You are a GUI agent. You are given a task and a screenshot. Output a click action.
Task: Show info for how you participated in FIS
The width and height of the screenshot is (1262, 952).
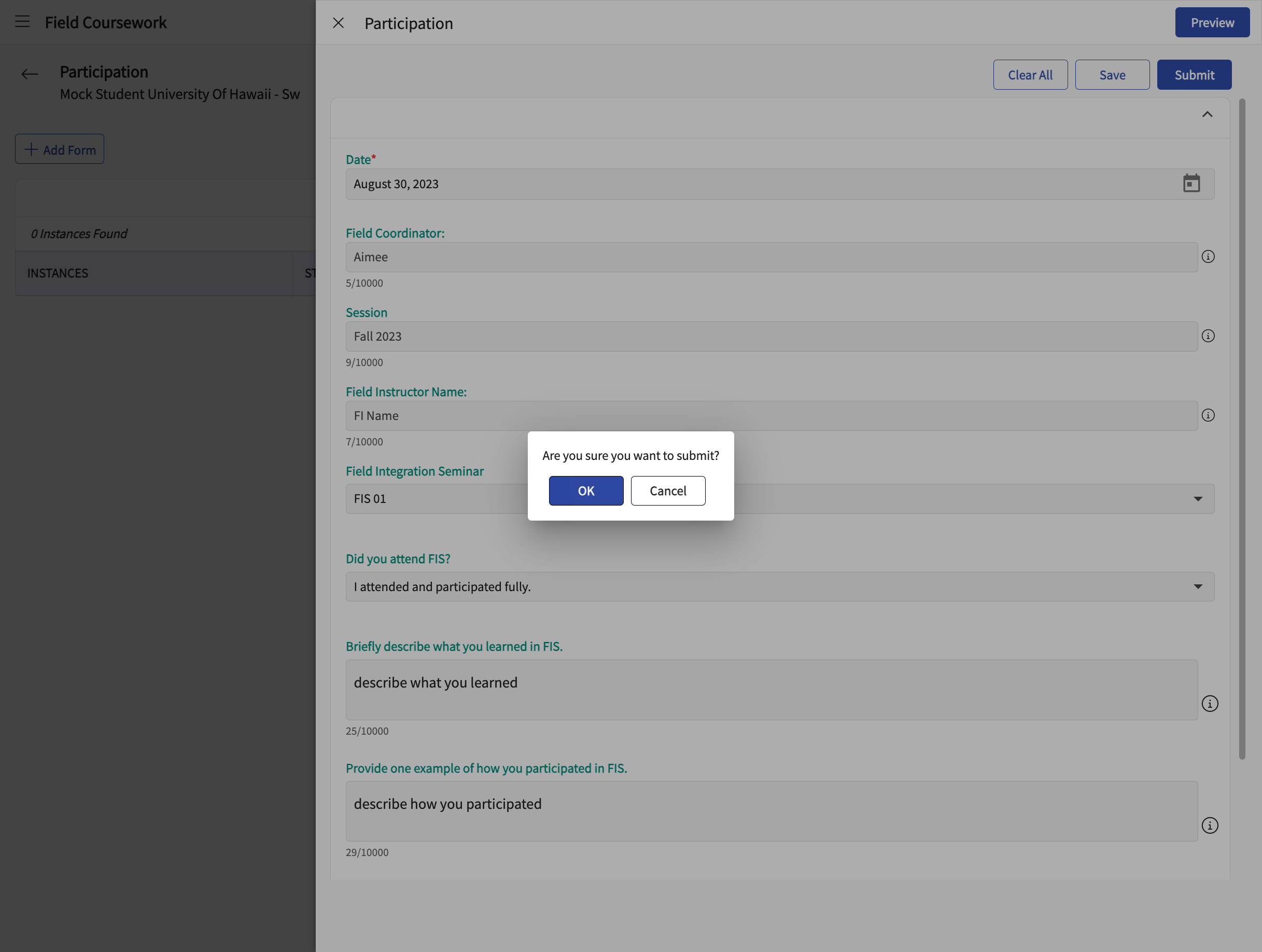point(1210,826)
